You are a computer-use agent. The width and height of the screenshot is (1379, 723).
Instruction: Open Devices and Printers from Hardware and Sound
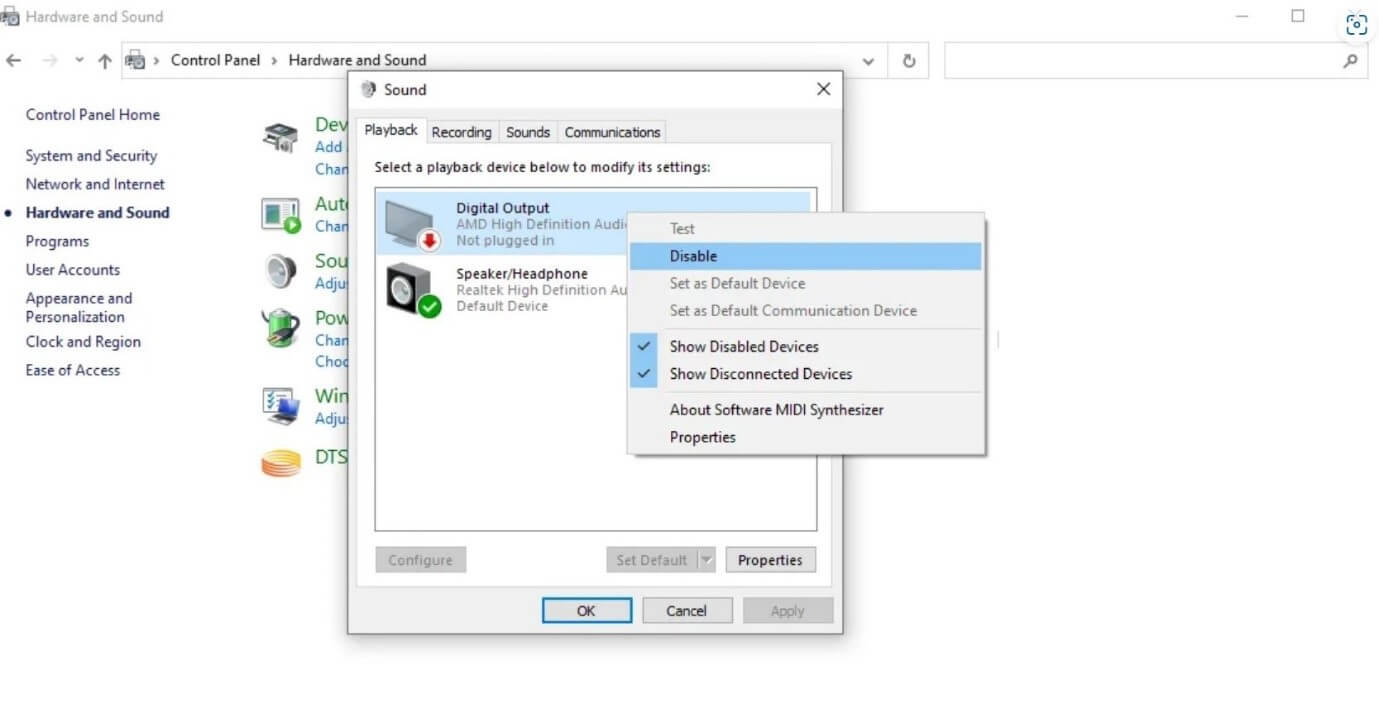coord(280,137)
